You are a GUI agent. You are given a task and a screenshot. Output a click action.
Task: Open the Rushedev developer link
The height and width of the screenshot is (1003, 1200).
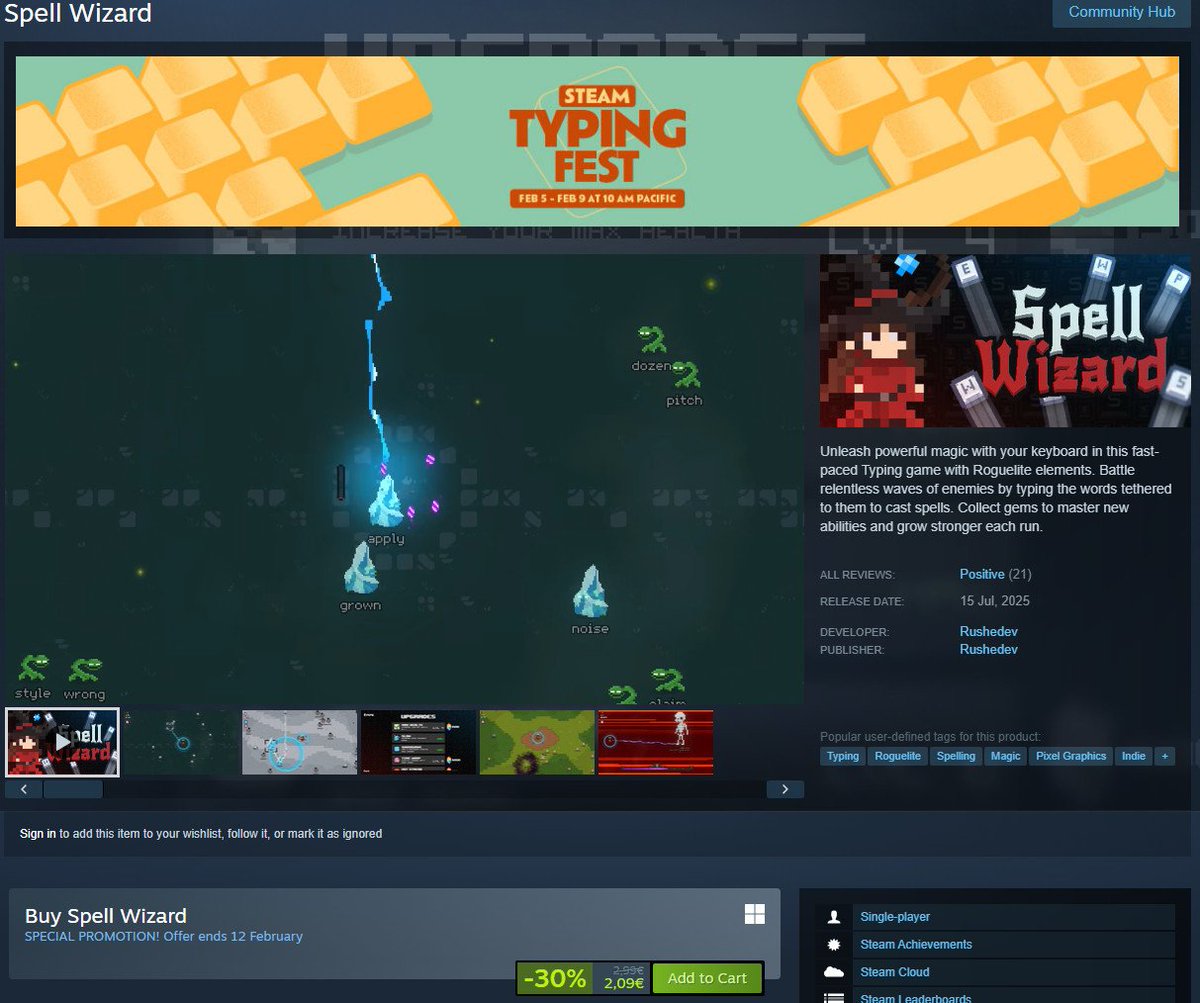(988, 632)
